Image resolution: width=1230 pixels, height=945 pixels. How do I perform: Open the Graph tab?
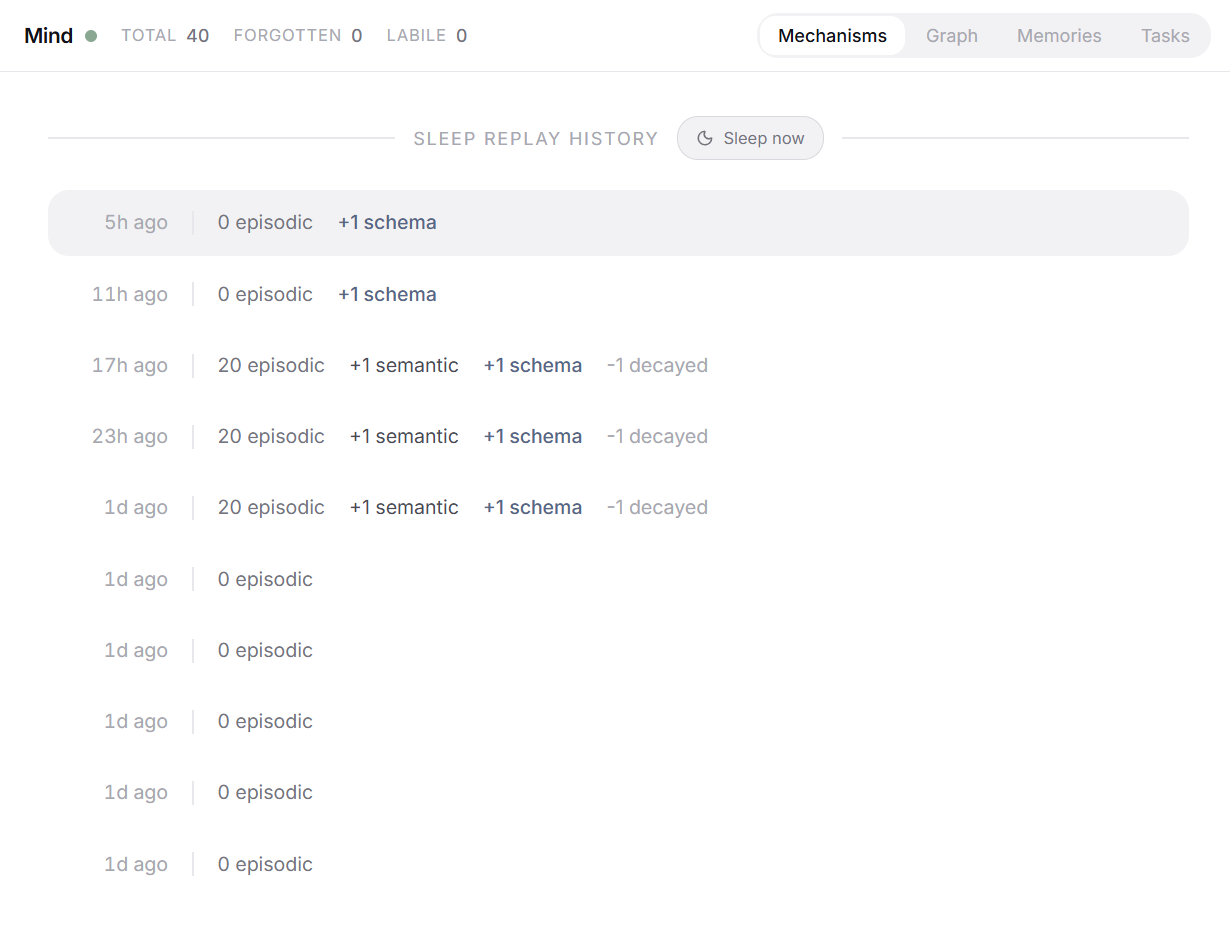tap(951, 36)
